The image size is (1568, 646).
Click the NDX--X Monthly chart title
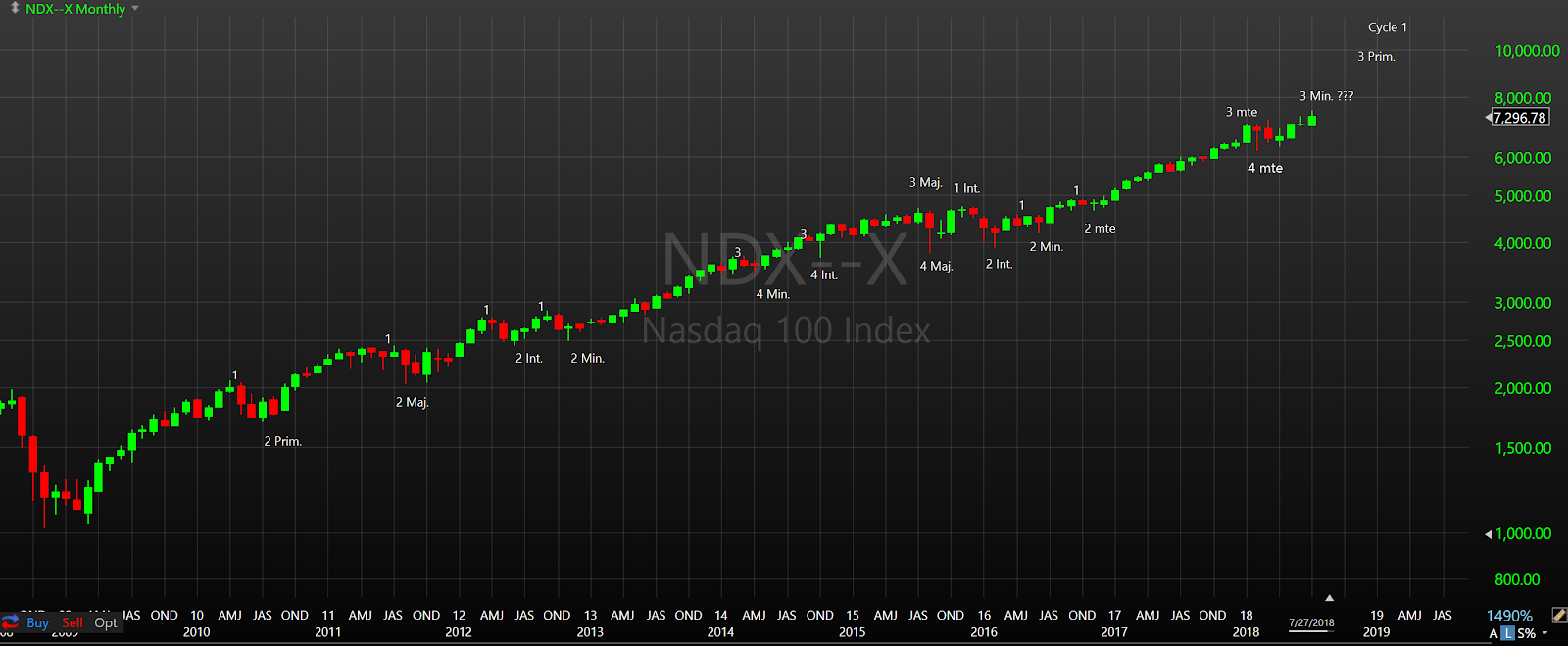(x=75, y=9)
